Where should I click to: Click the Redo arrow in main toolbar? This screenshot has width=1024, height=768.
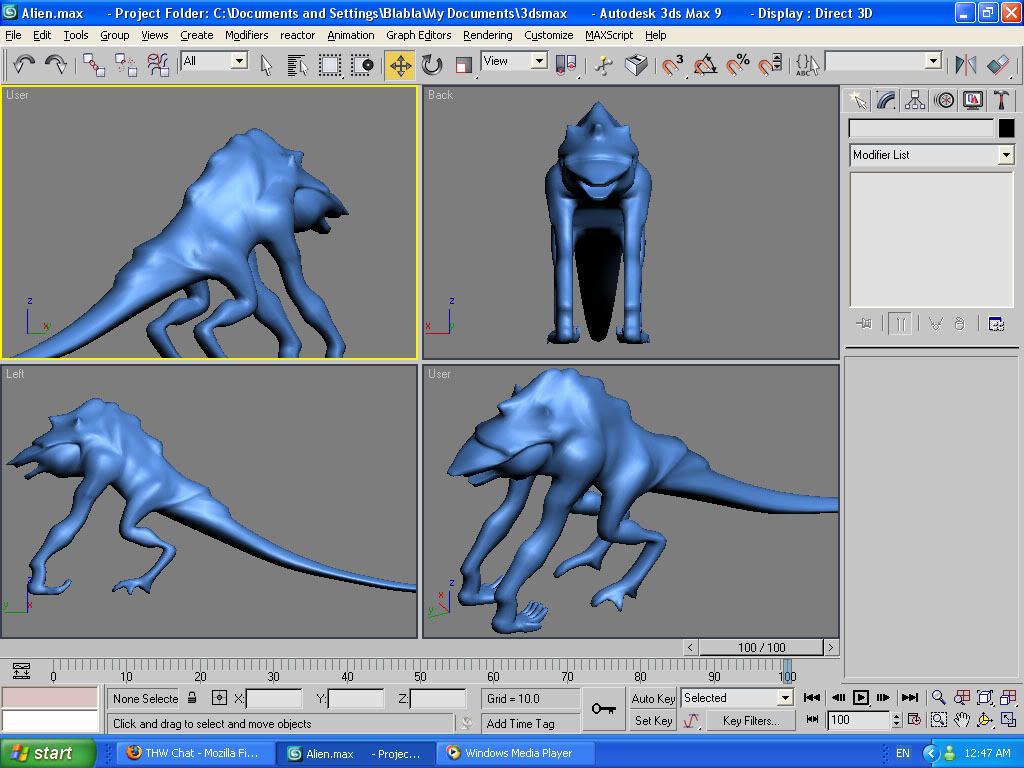(x=56, y=65)
